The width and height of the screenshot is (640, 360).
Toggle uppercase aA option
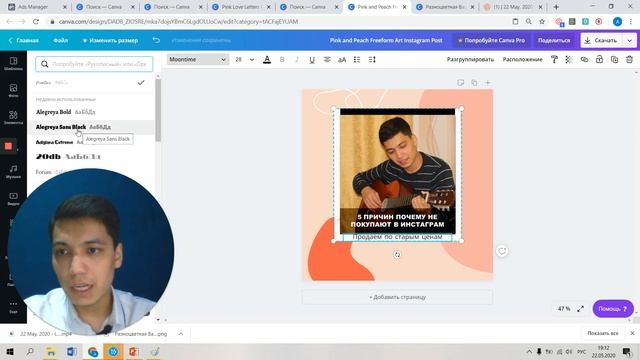tap(342, 60)
